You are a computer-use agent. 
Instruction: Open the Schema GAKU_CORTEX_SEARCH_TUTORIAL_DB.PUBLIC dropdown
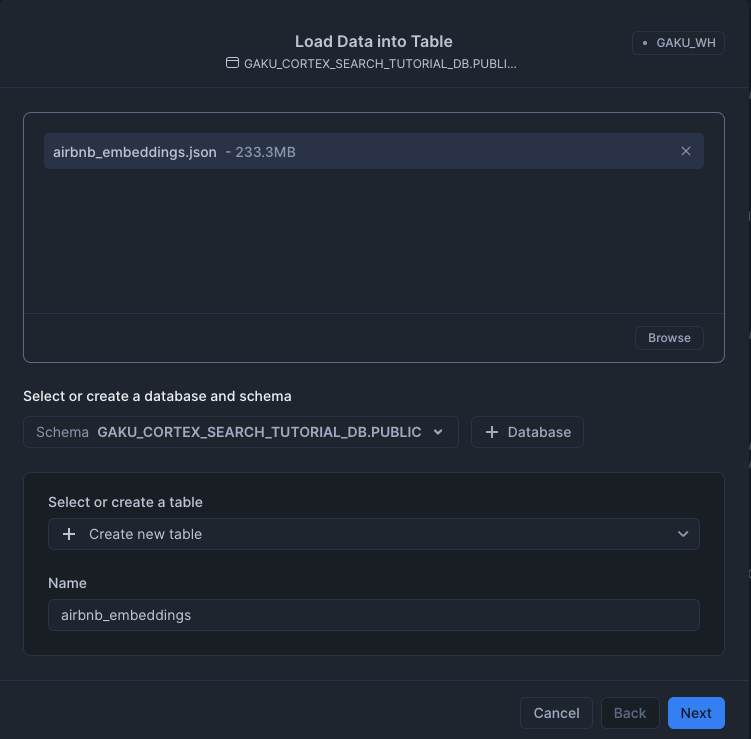[x=241, y=432]
